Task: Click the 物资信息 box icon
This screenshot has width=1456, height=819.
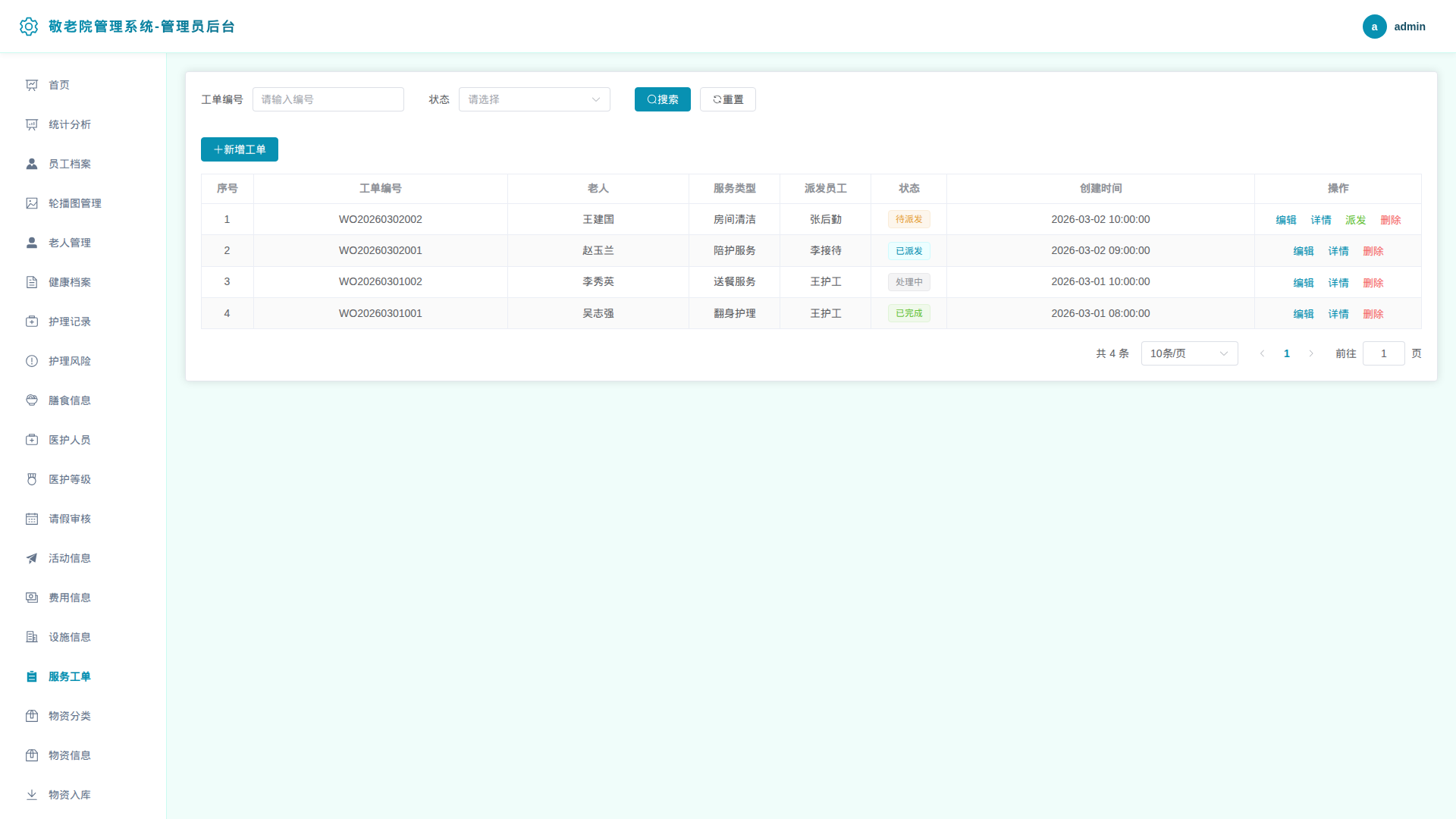Action: tap(32, 755)
